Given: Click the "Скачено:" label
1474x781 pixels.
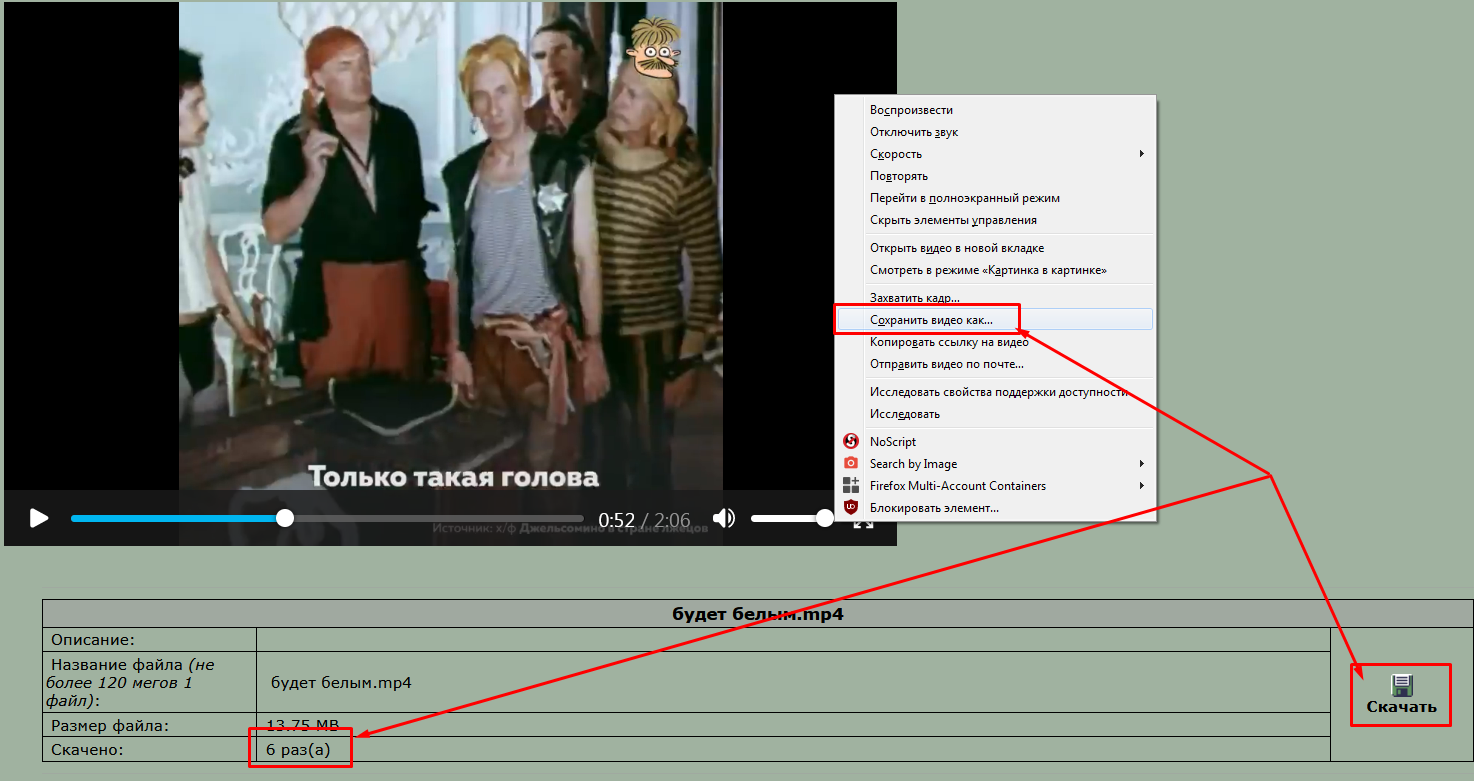Looking at the screenshot, I should click(87, 749).
